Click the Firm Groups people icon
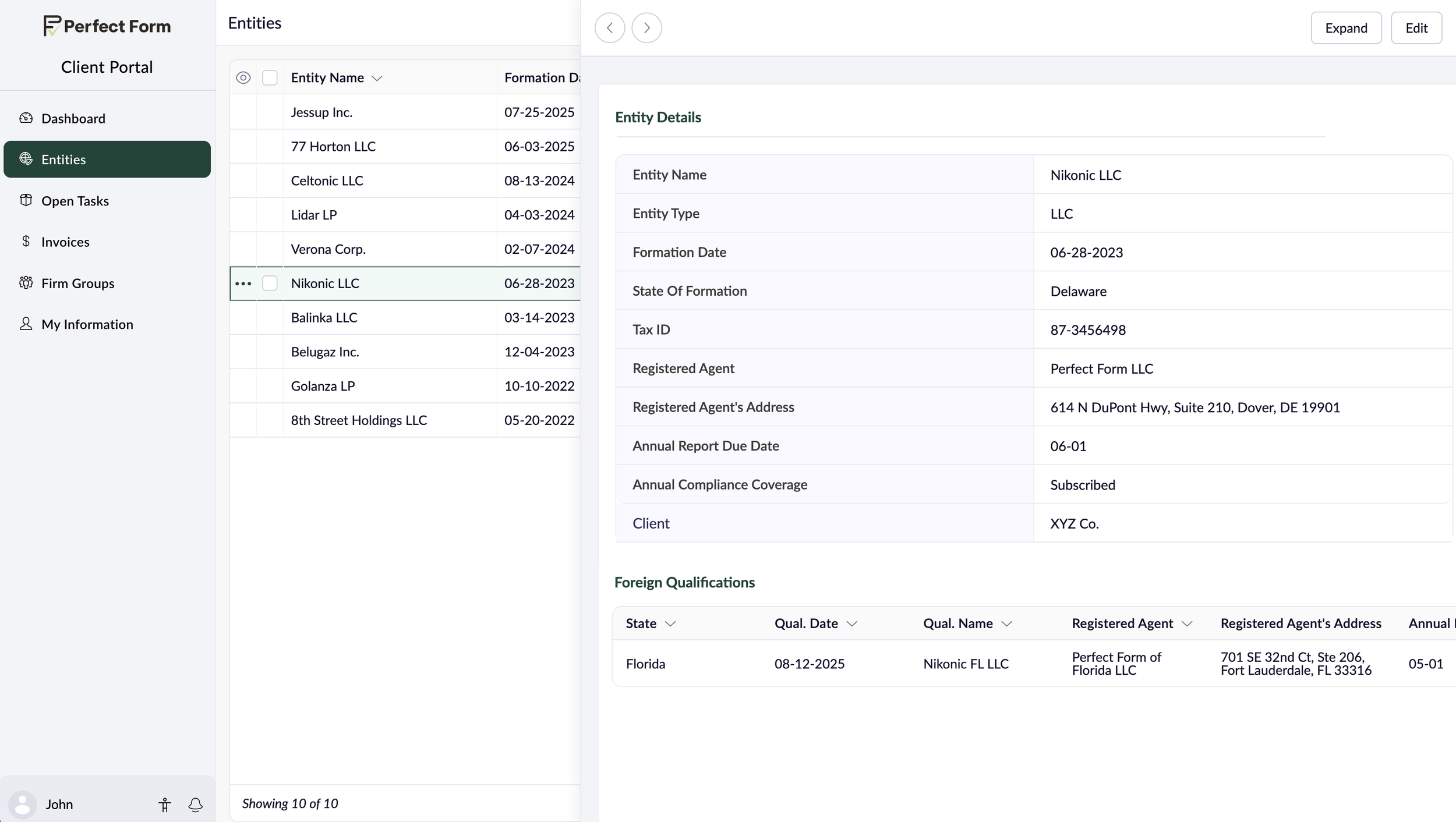This screenshot has width=1456, height=822. pos(26,282)
